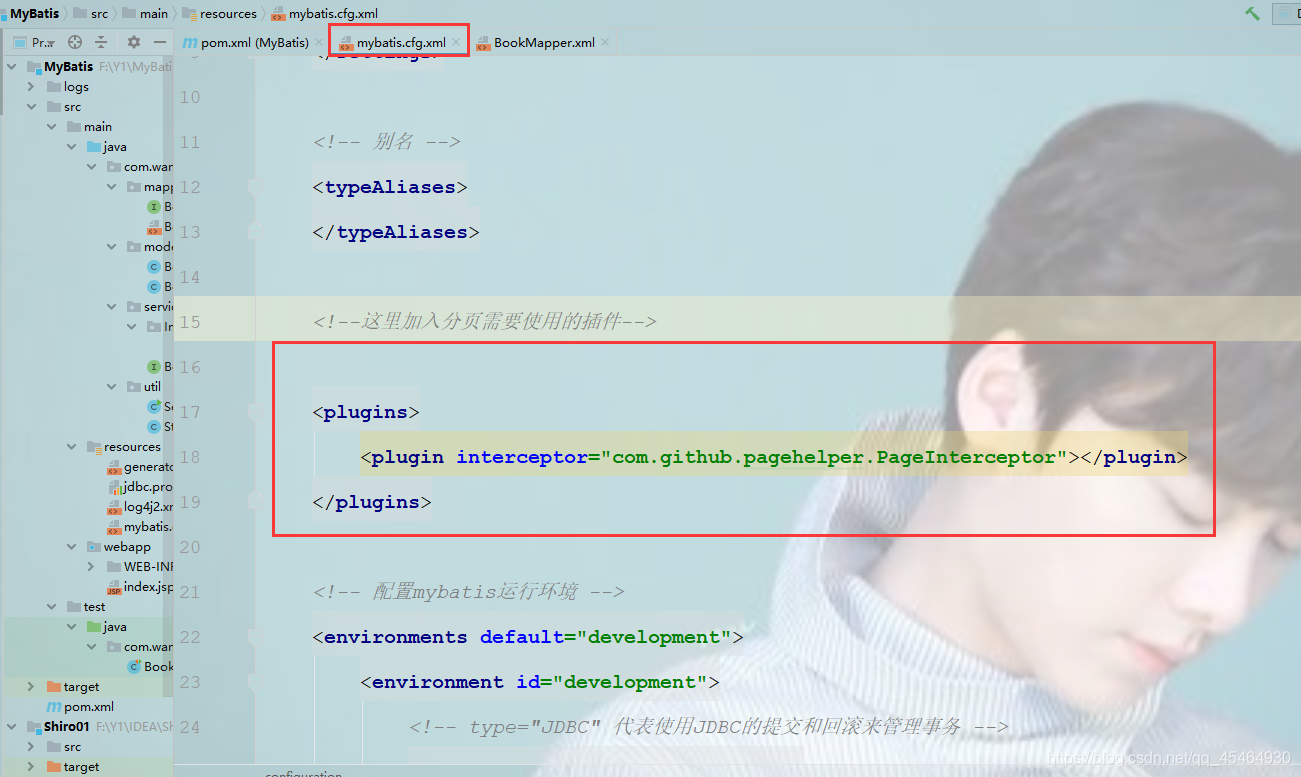The image size is (1301, 777).
Task: Click the locate-current-file crosshair icon
Action: click(x=75, y=42)
